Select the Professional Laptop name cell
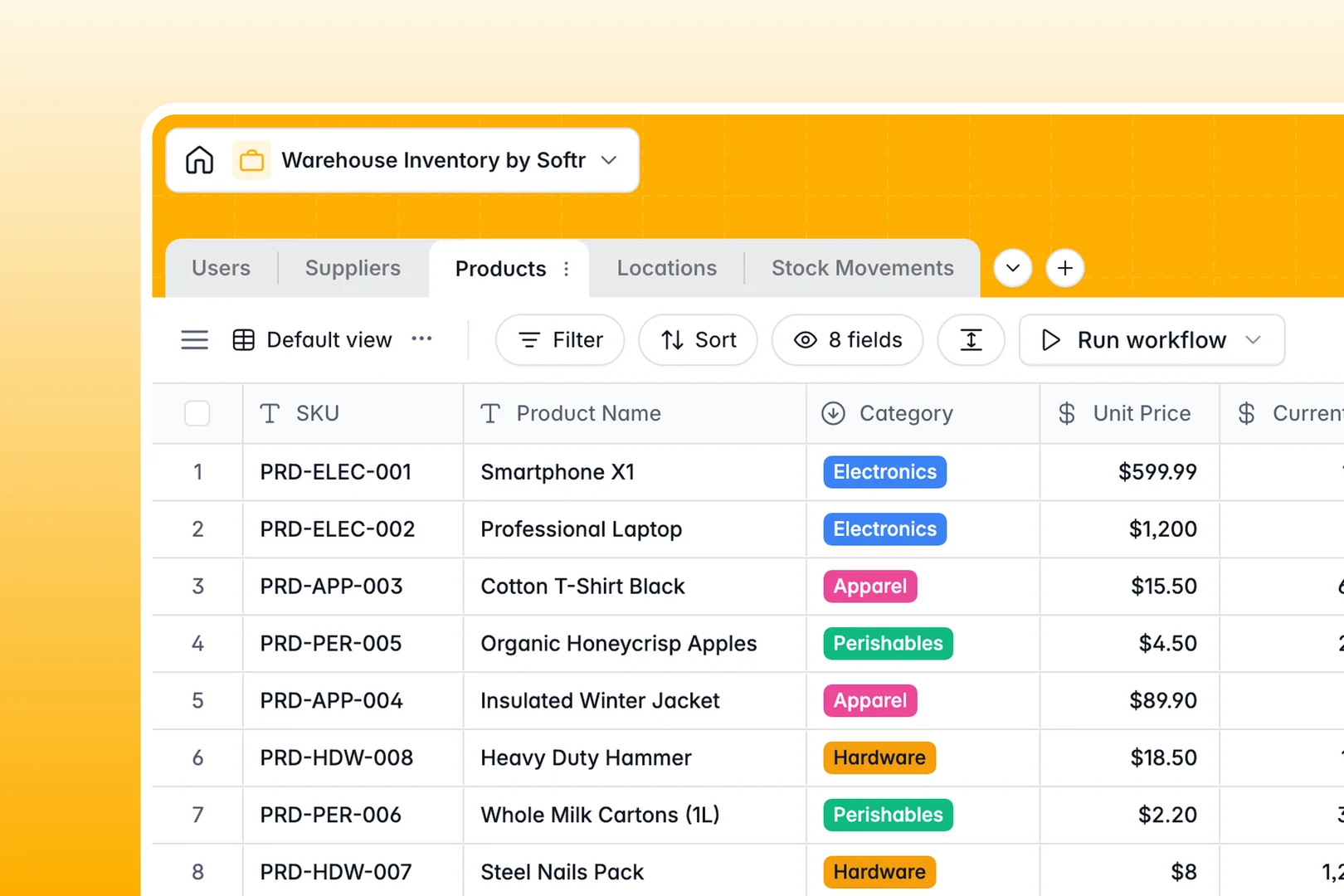The width and height of the screenshot is (1344, 896). point(635,529)
